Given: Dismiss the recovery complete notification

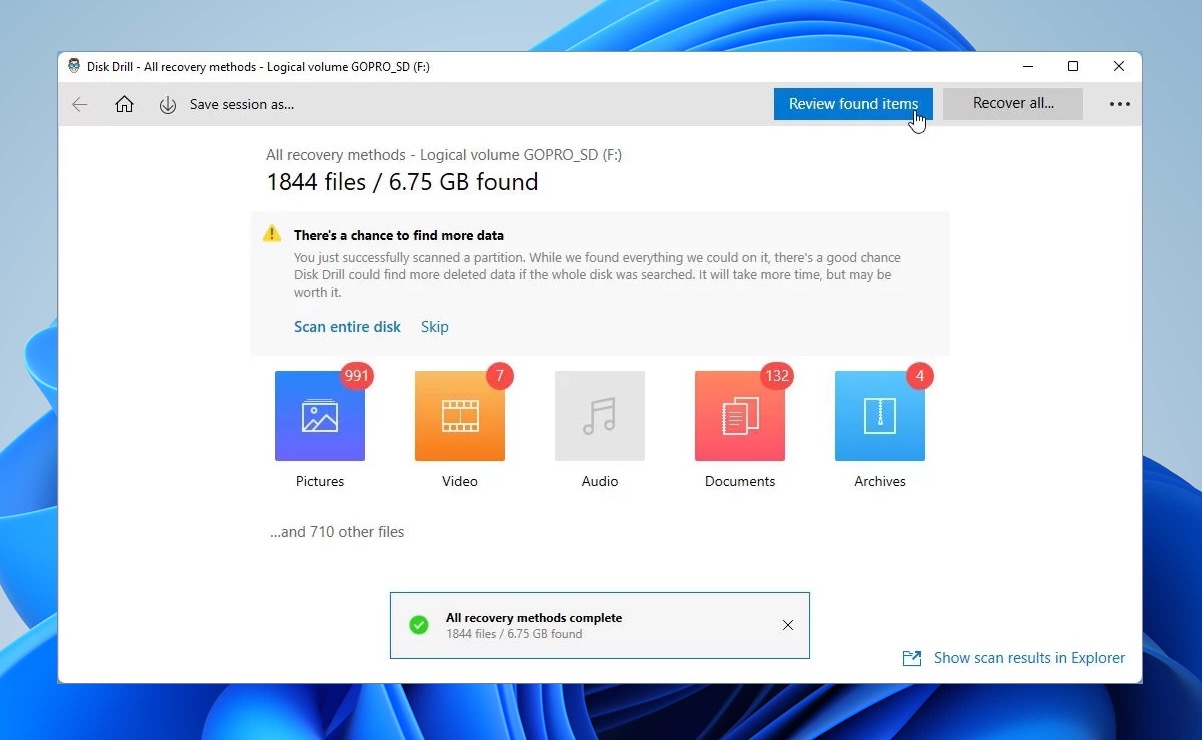Looking at the screenshot, I should (x=788, y=625).
